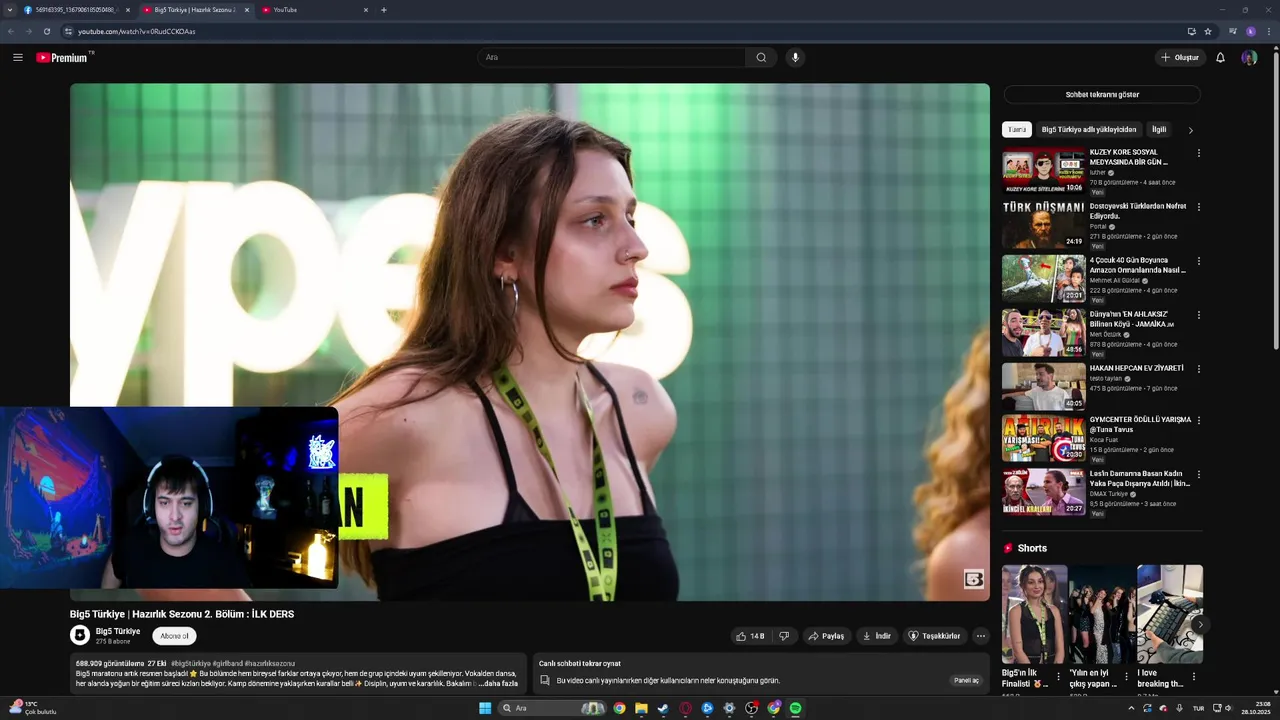The width and height of the screenshot is (1280, 720).
Task: Click the 'Paylaş' share button
Action: (826, 636)
